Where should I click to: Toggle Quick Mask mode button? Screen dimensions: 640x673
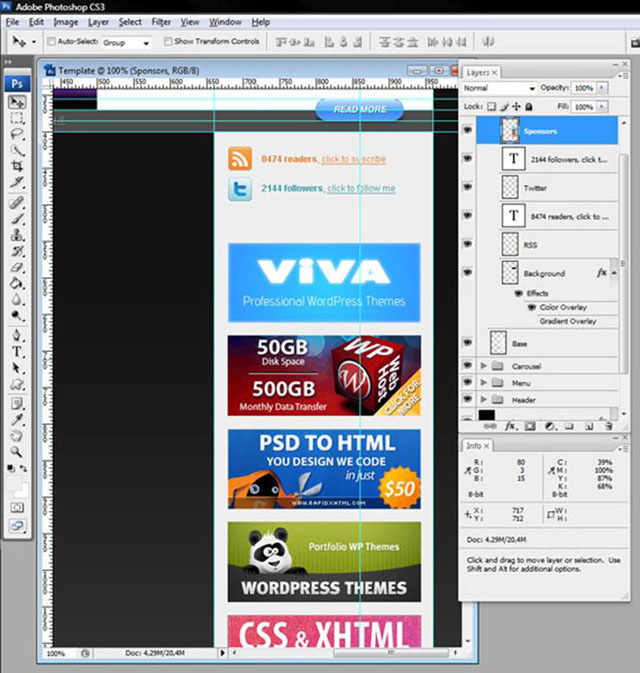(x=17, y=508)
